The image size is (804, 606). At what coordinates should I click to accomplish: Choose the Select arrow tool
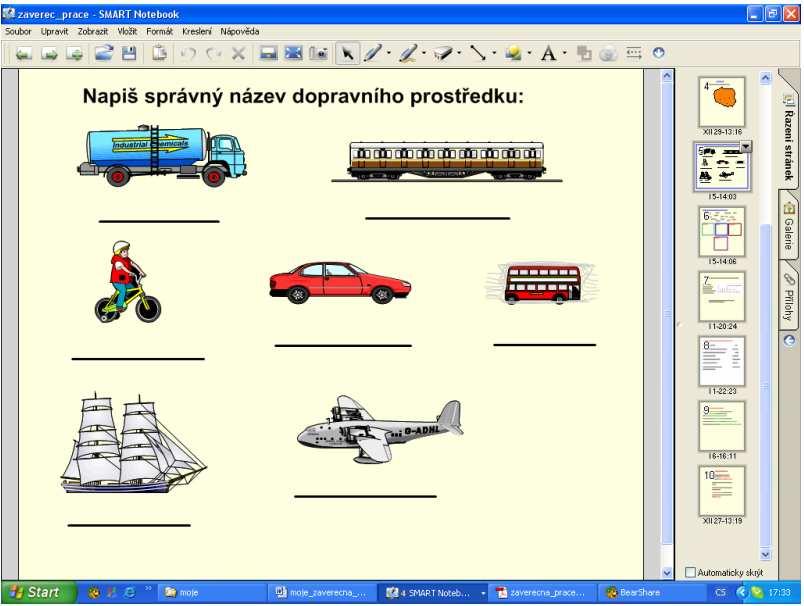pos(347,53)
